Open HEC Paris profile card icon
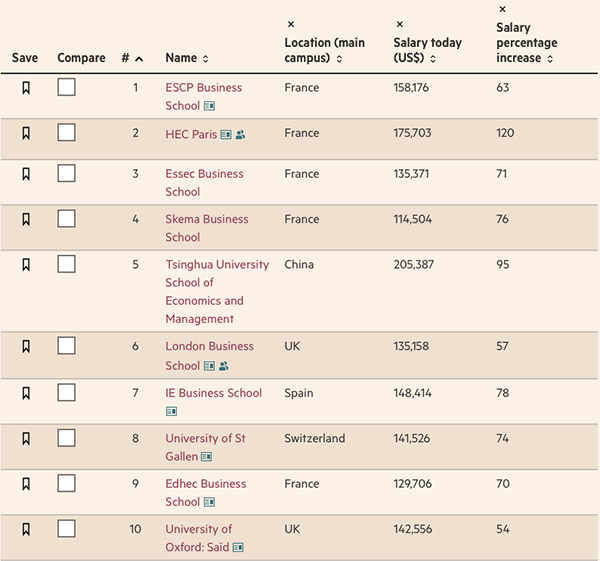 [x=226, y=135]
